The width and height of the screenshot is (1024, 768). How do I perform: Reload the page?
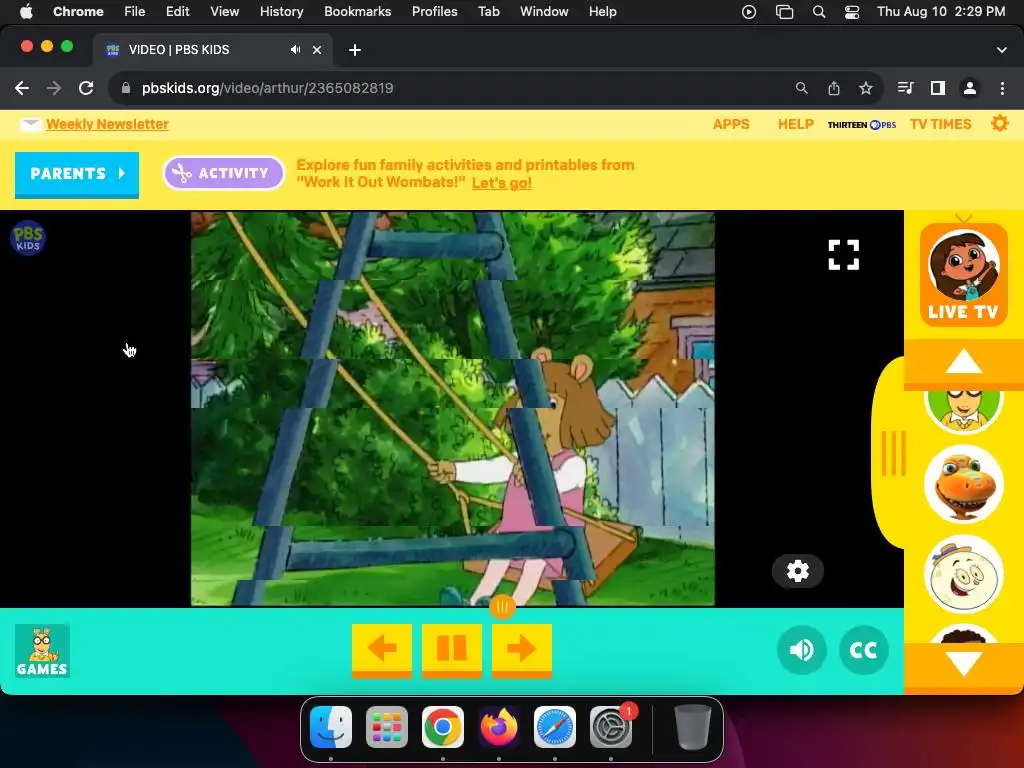click(86, 88)
